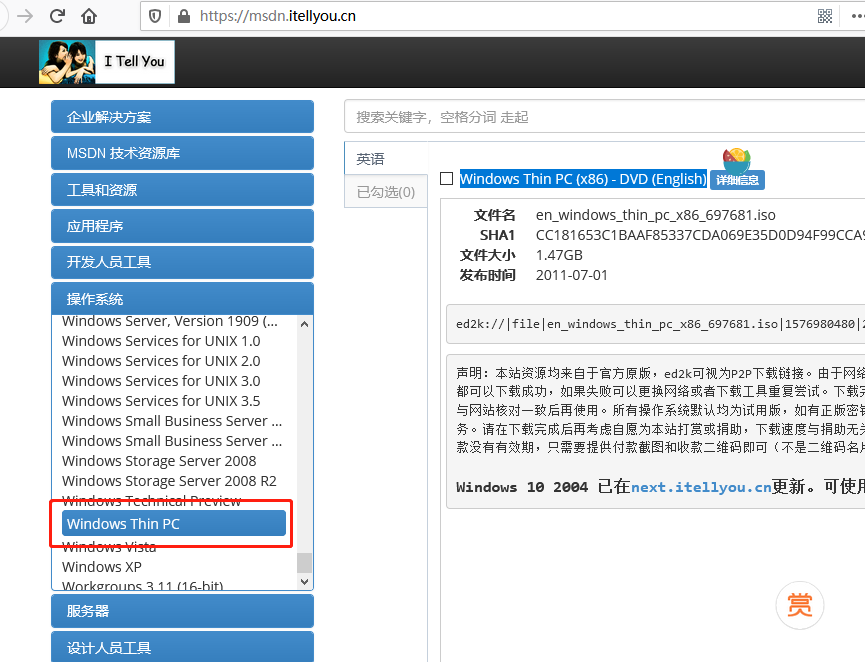Open the next.itellyou.cn link

[x=701, y=487]
